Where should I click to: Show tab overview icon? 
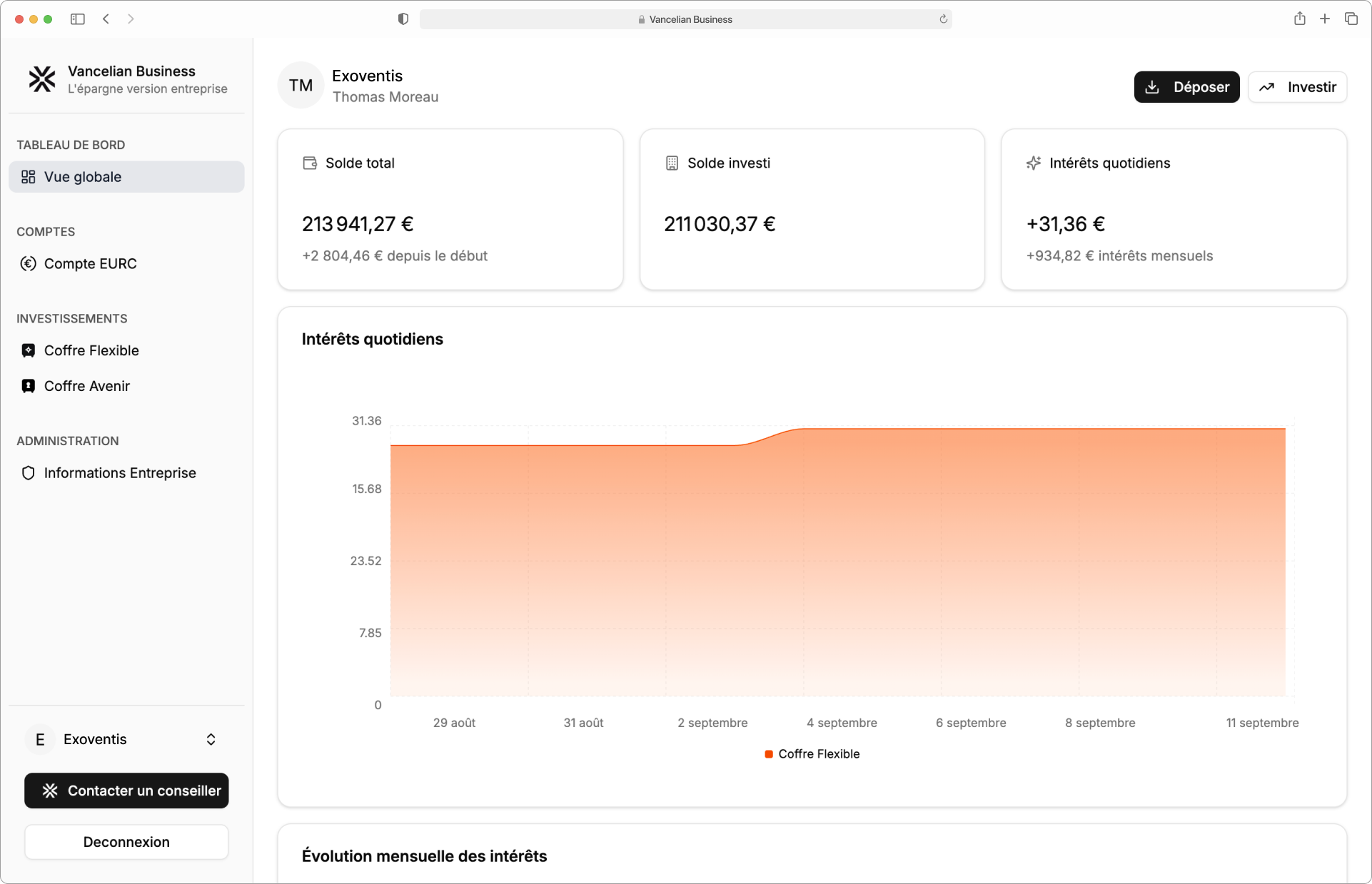(x=1351, y=19)
